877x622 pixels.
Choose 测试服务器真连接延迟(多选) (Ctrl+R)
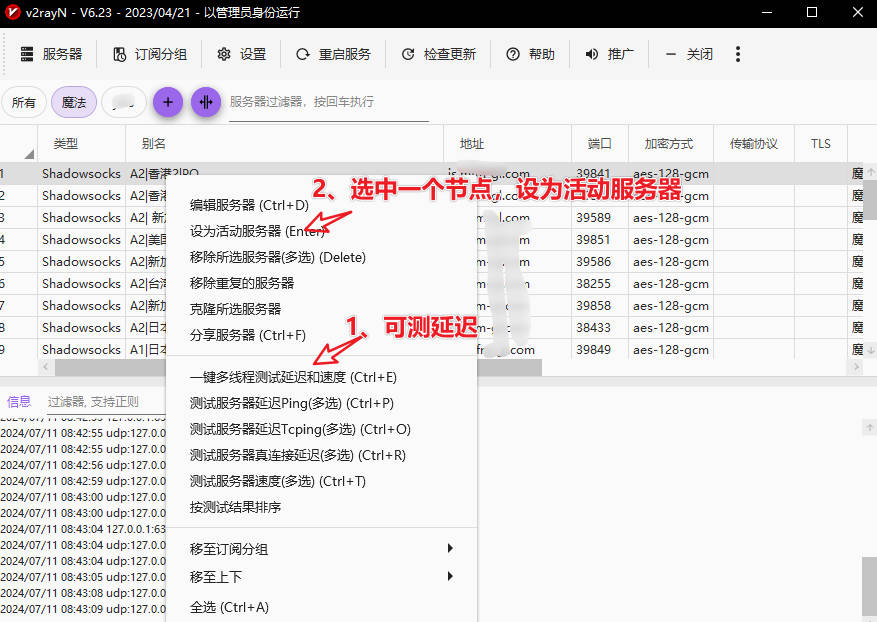322,455
